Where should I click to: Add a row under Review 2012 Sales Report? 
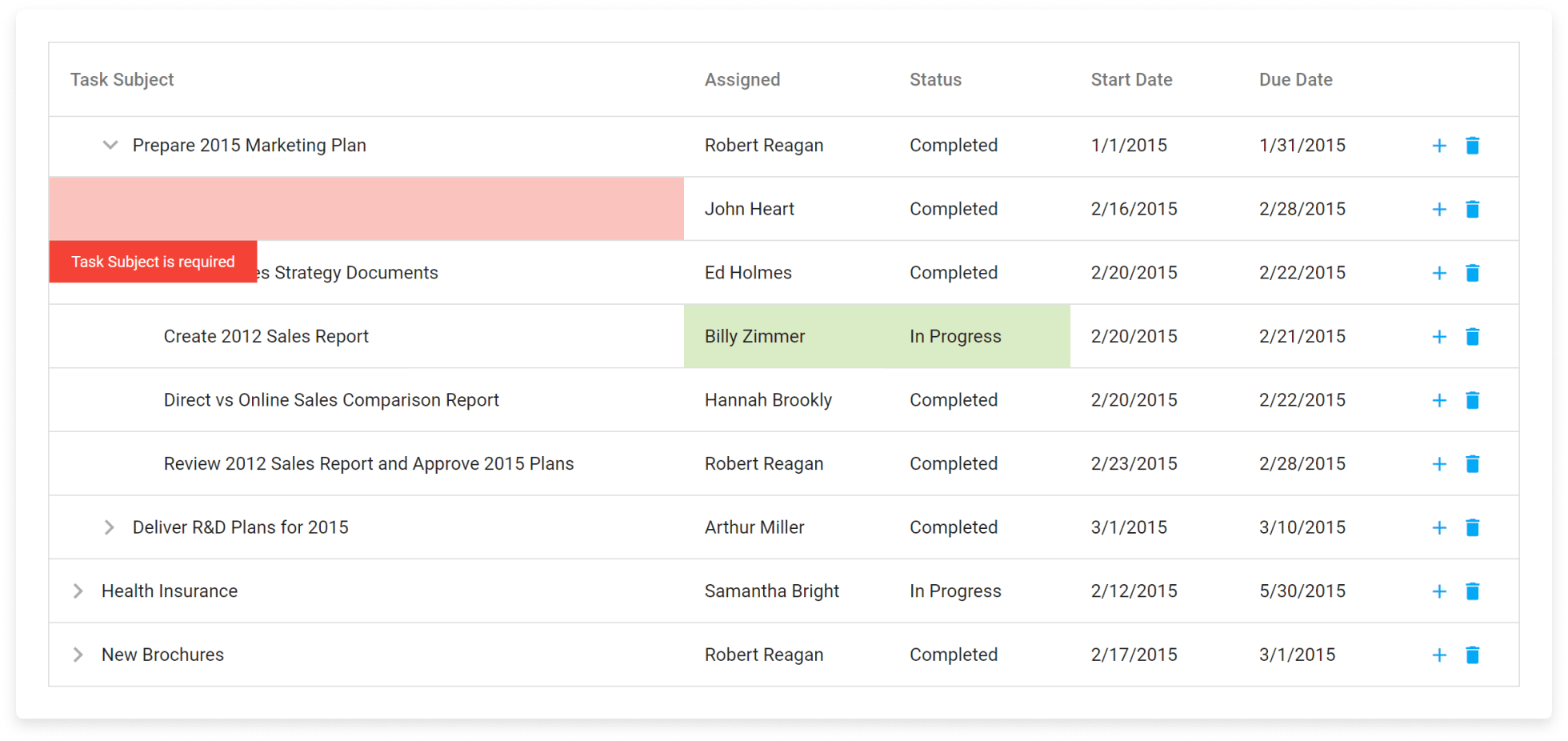[1438, 464]
